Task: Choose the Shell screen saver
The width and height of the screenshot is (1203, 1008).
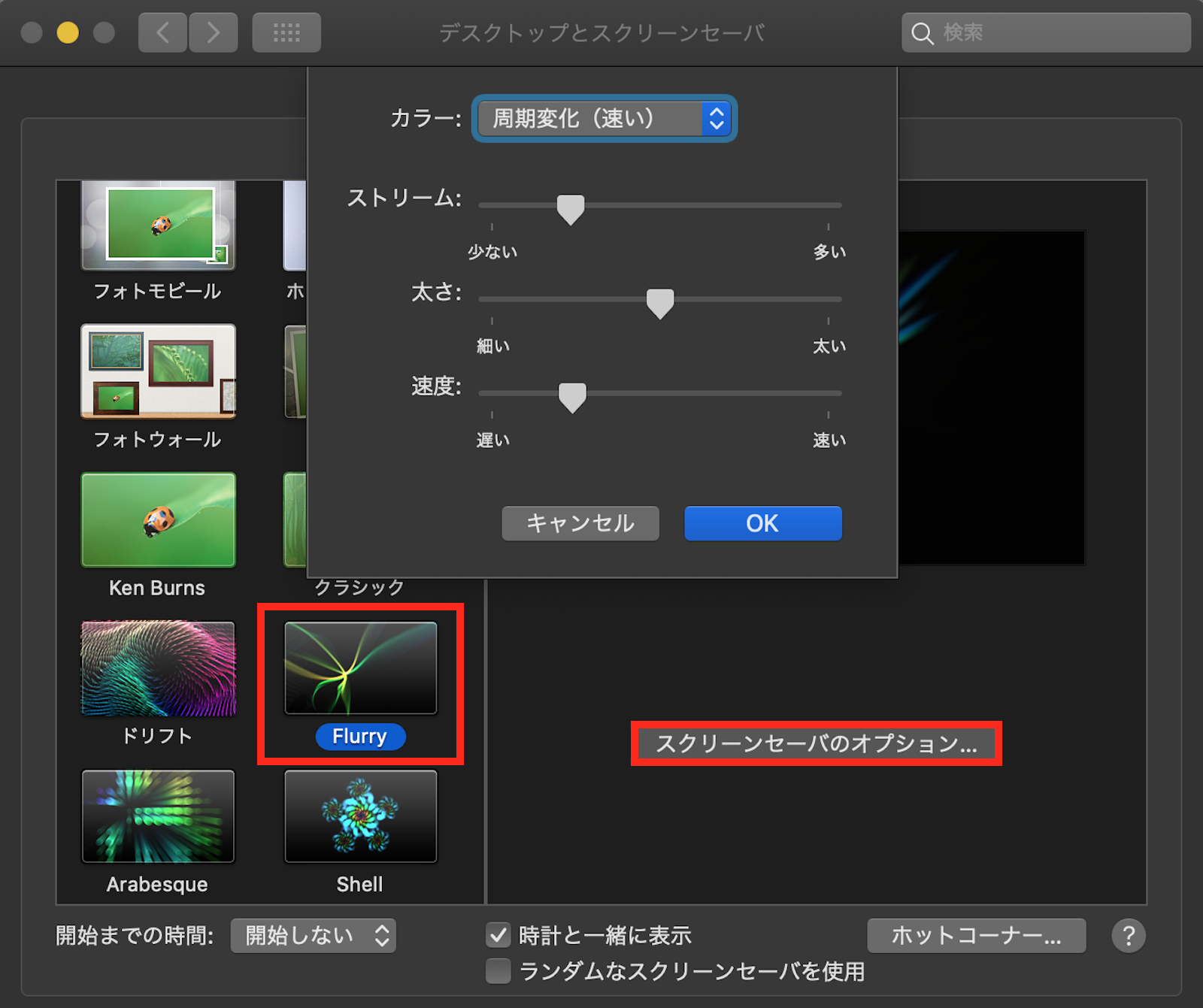Action: tap(360, 816)
